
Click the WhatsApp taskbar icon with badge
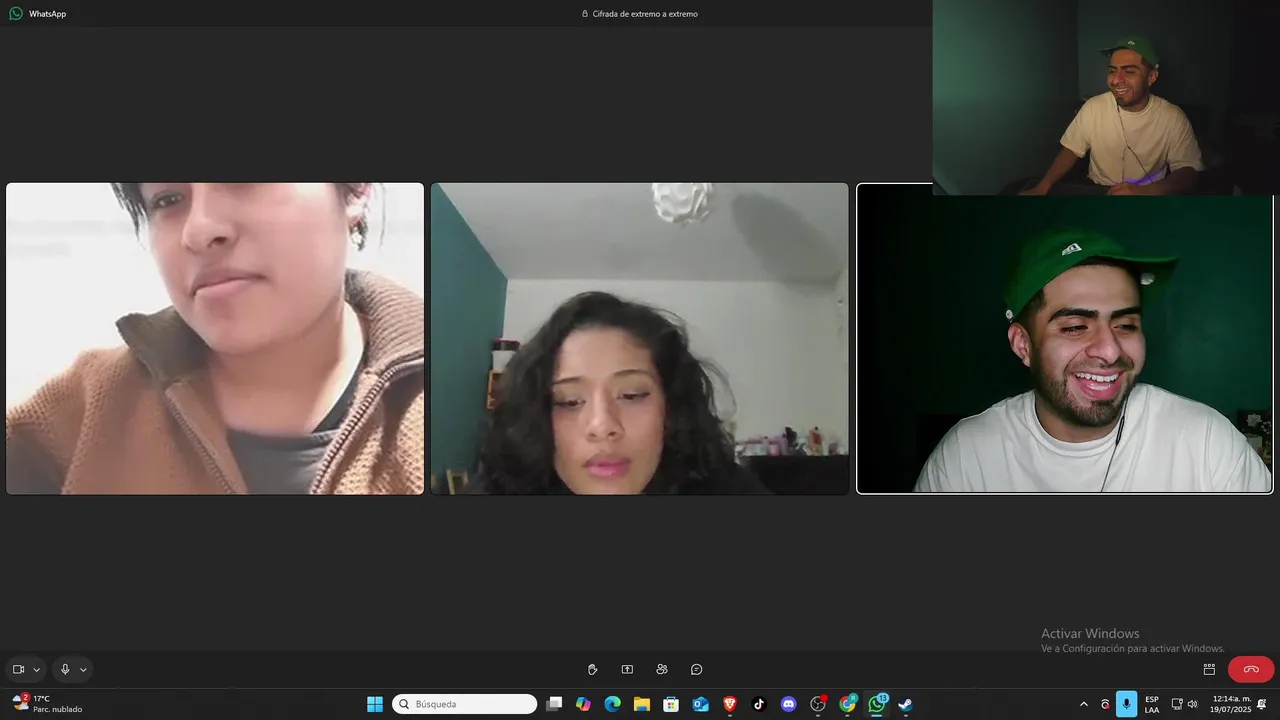tap(877, 704)
